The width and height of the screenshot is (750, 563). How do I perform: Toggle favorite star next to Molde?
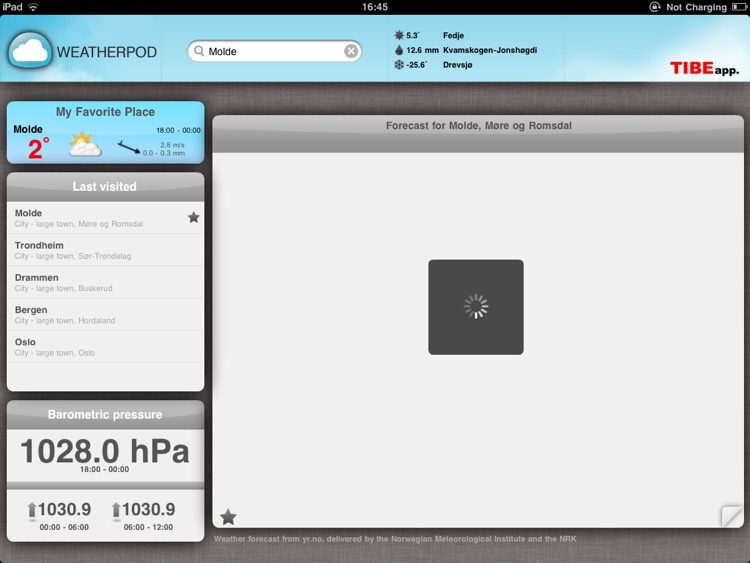[193, 218]
